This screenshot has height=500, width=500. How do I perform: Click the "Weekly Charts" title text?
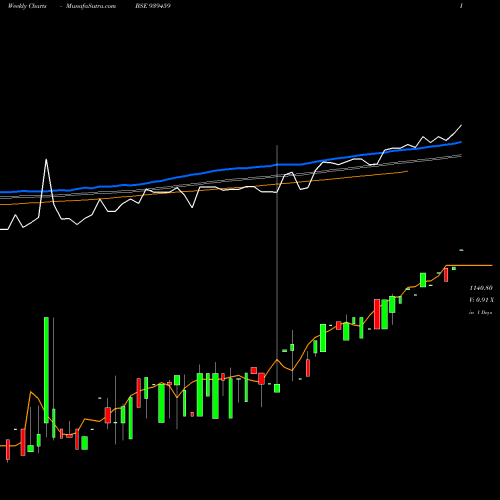[27, 6]
